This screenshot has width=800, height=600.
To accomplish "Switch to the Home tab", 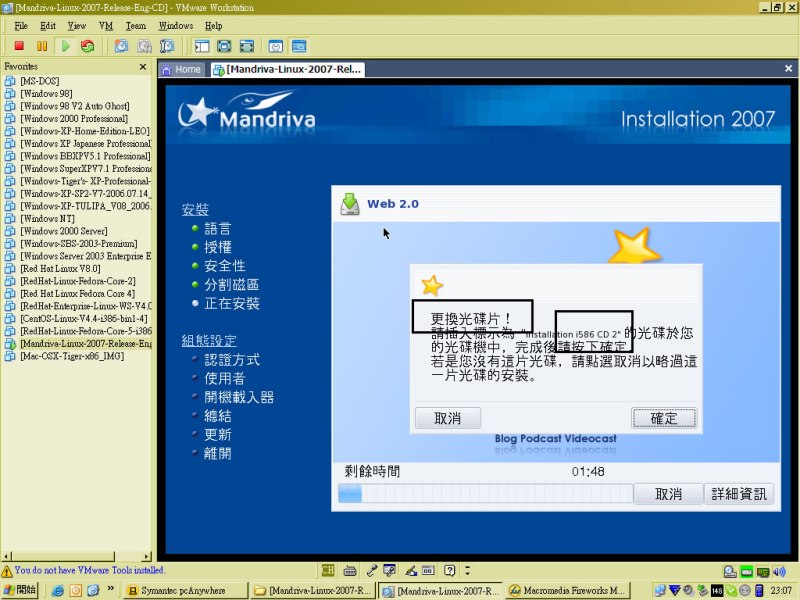I will [182, 69].
